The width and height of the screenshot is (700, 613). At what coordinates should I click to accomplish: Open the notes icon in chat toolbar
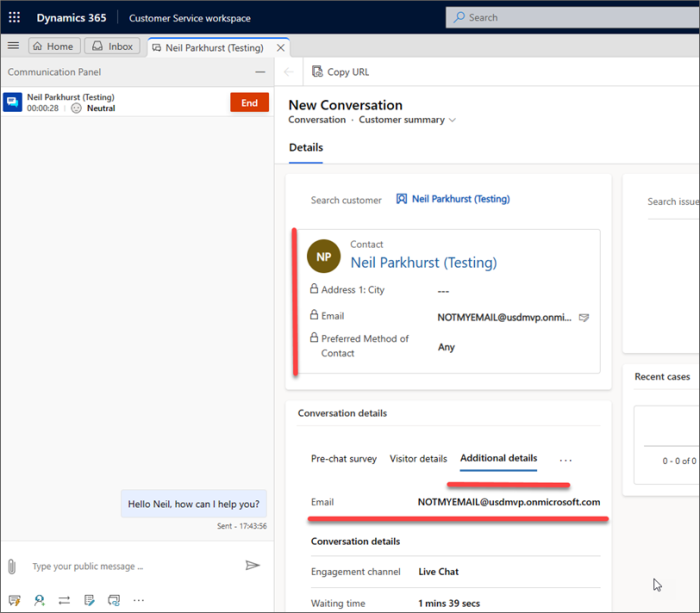tap(89, 600)
